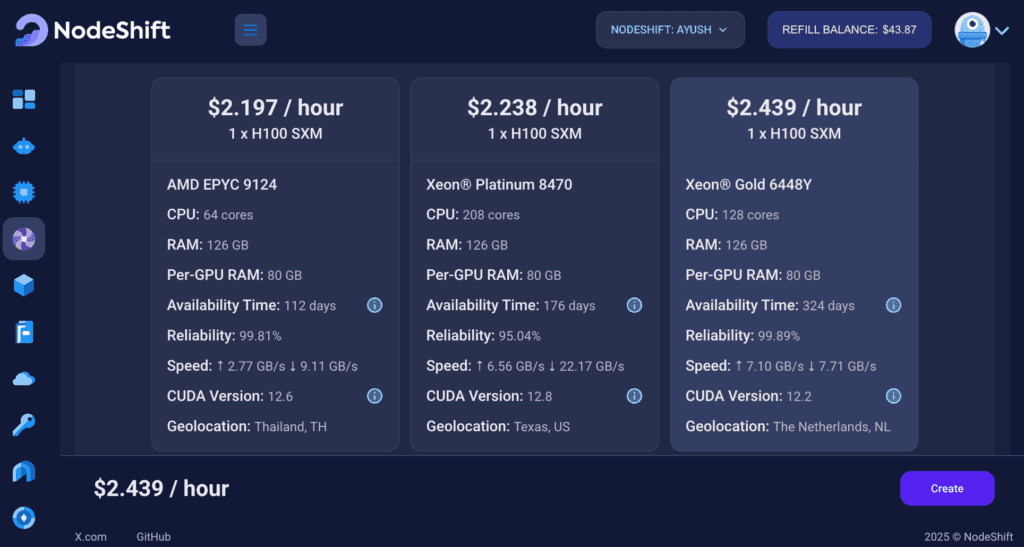Click the Create button
The image size is (1024, 547).
[x=947, y=488]
